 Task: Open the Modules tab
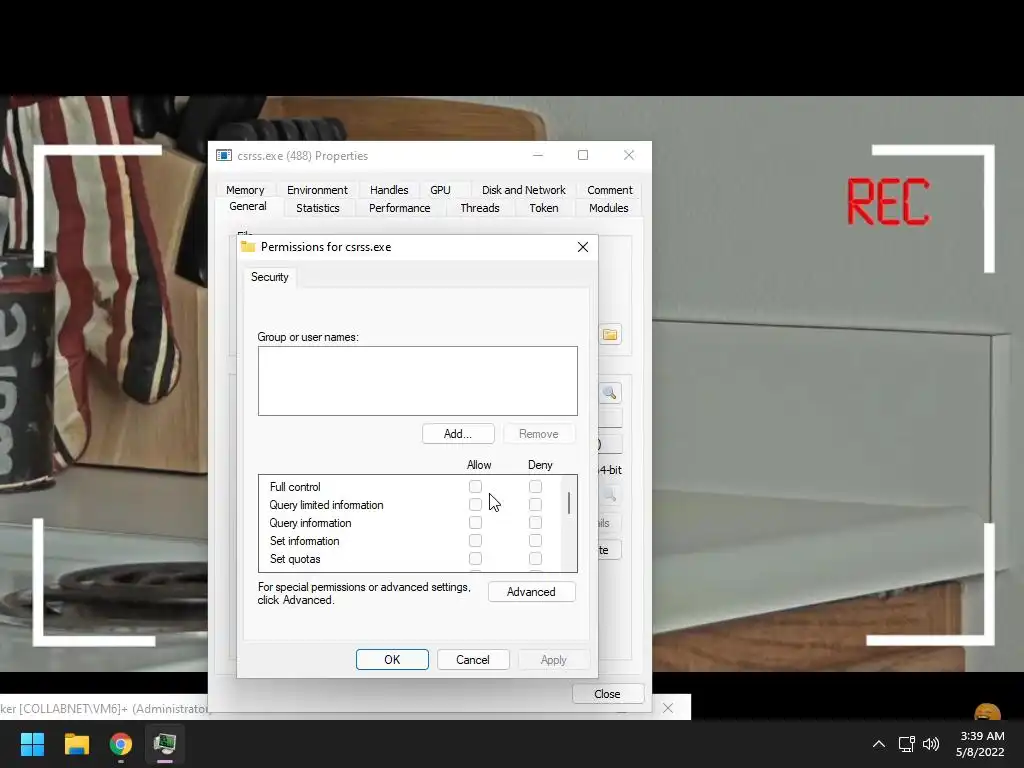[609, 208]
